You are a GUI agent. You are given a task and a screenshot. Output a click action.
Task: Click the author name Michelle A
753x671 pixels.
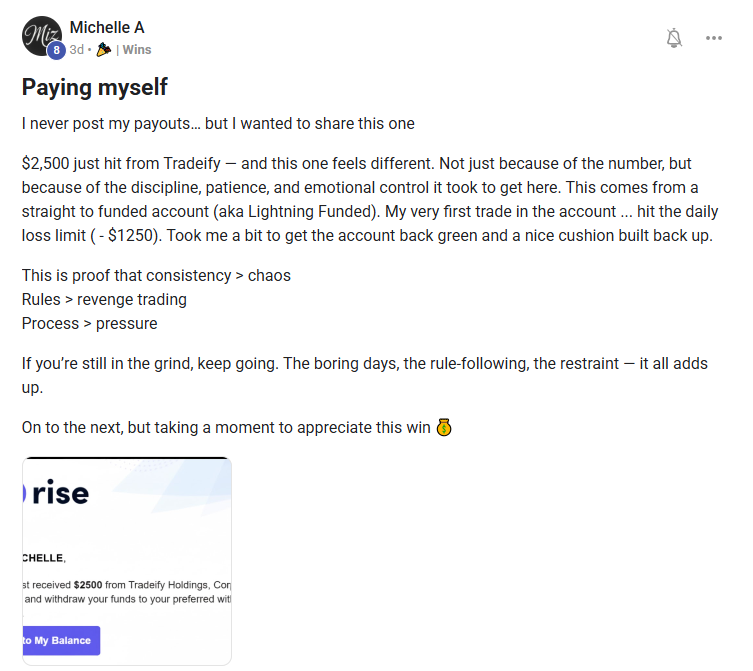[x=107, y=27]
